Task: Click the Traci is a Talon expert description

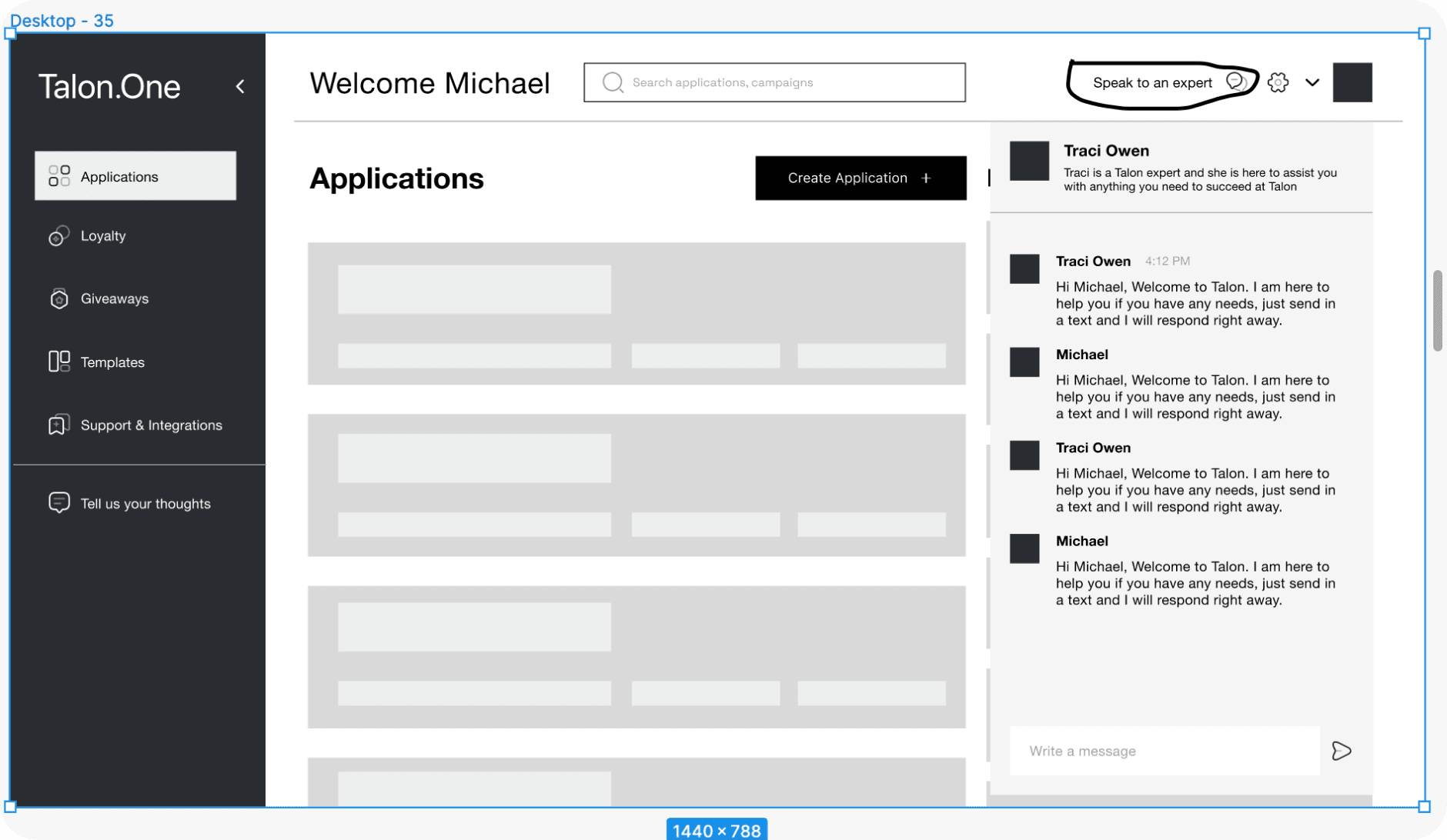Action: pyautogui.click(x=1200, y=180)
